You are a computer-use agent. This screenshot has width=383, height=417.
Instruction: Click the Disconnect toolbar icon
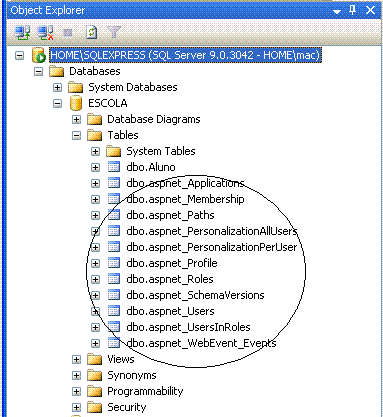(45, 33)
